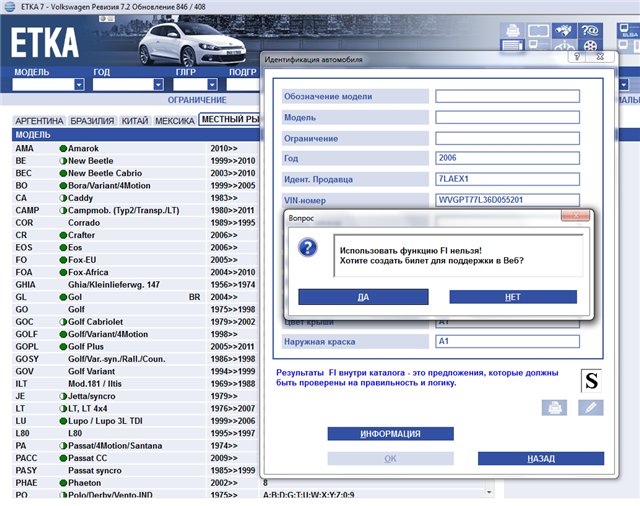Click the green dot beside Golf Plus
The width and height of the screenshot is (640, 506).
63,347
